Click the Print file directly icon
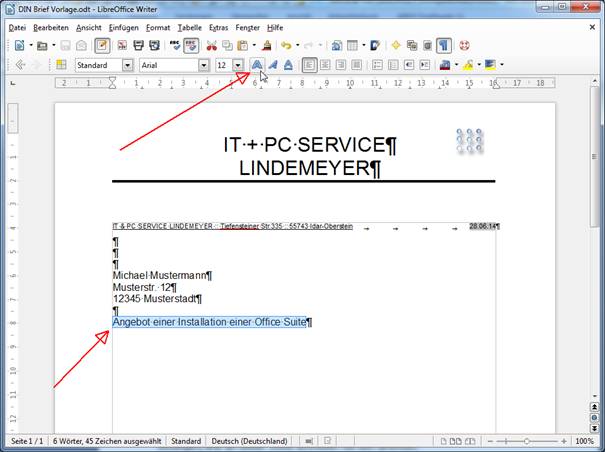 (139, 46)
